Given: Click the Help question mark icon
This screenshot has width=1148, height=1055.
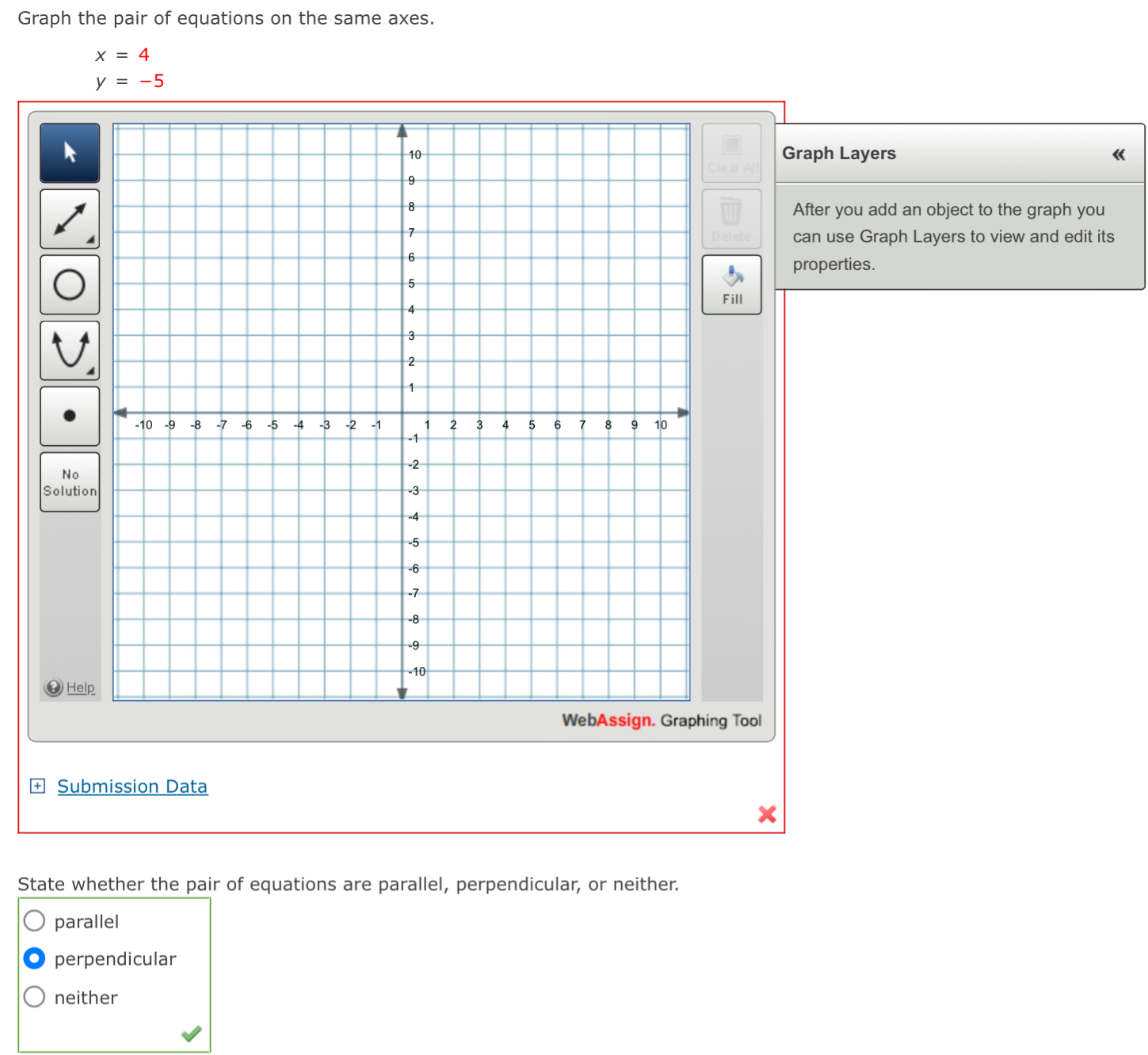Looking at the screenshot, I should pos(53,687).
